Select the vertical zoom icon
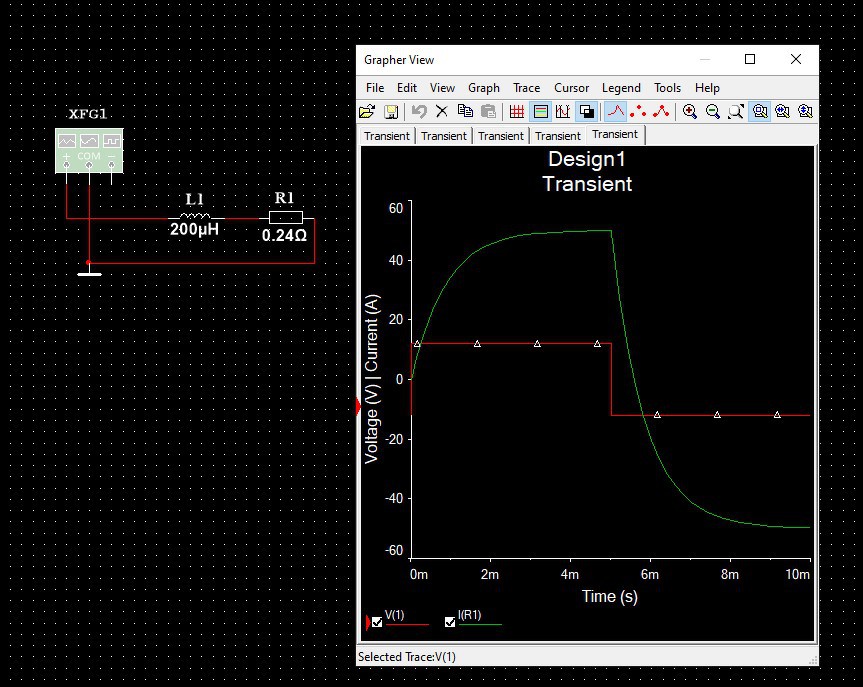863x687 pixels. point(805,112)
